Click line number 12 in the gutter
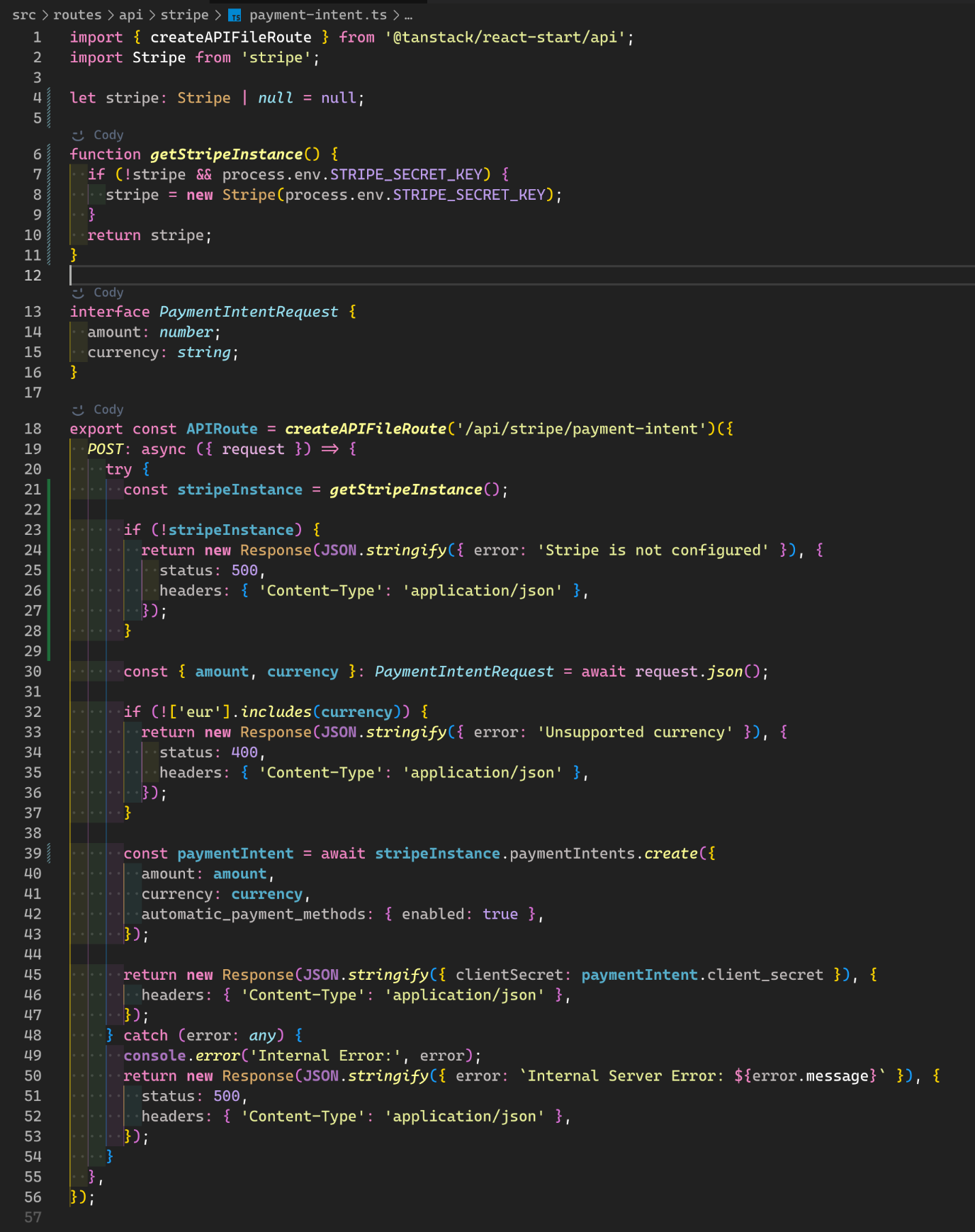This screenshot has width=975, height=1232. click(33, 275)
